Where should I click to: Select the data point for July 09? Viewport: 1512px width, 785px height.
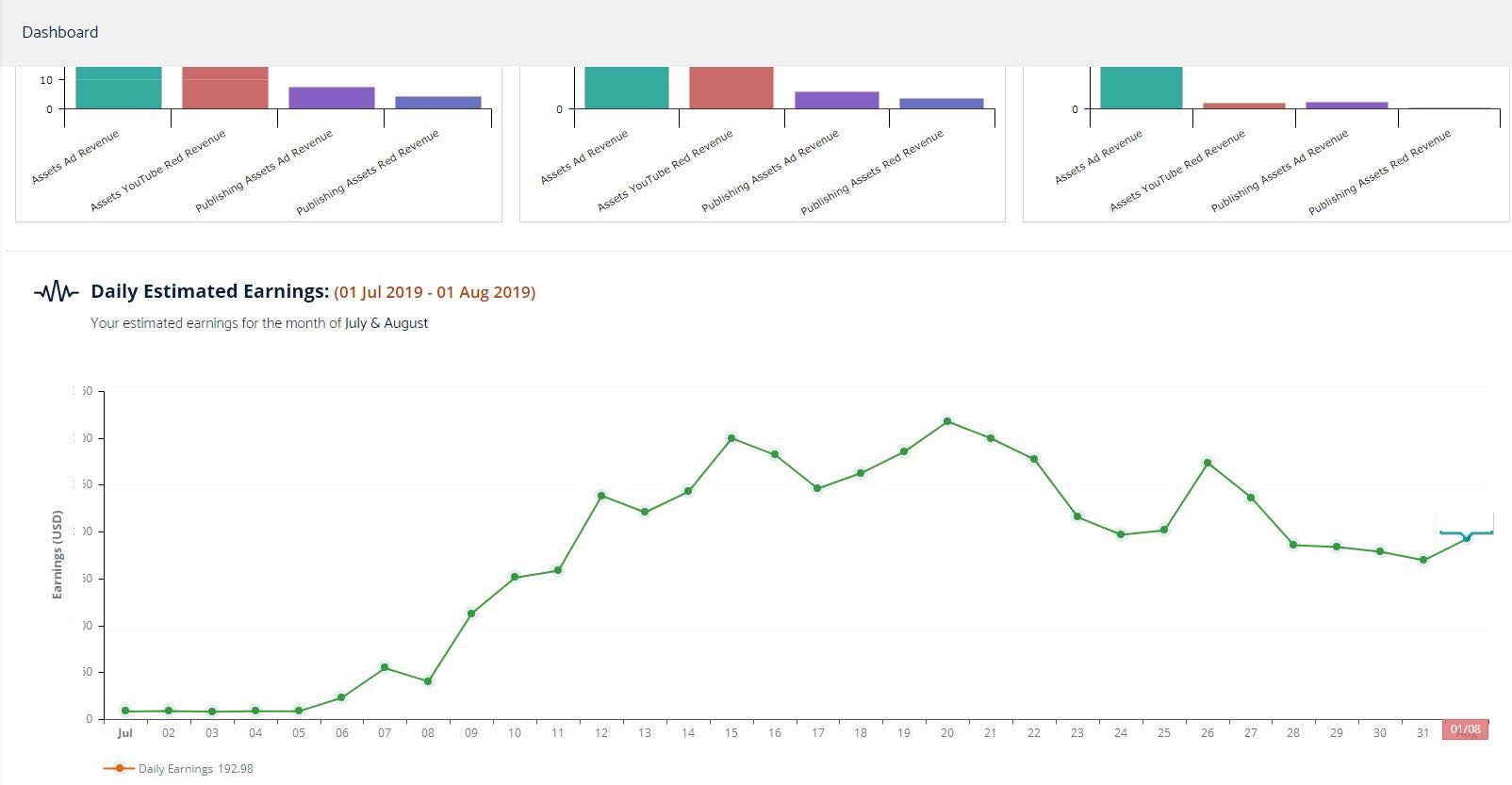[471, 613]
